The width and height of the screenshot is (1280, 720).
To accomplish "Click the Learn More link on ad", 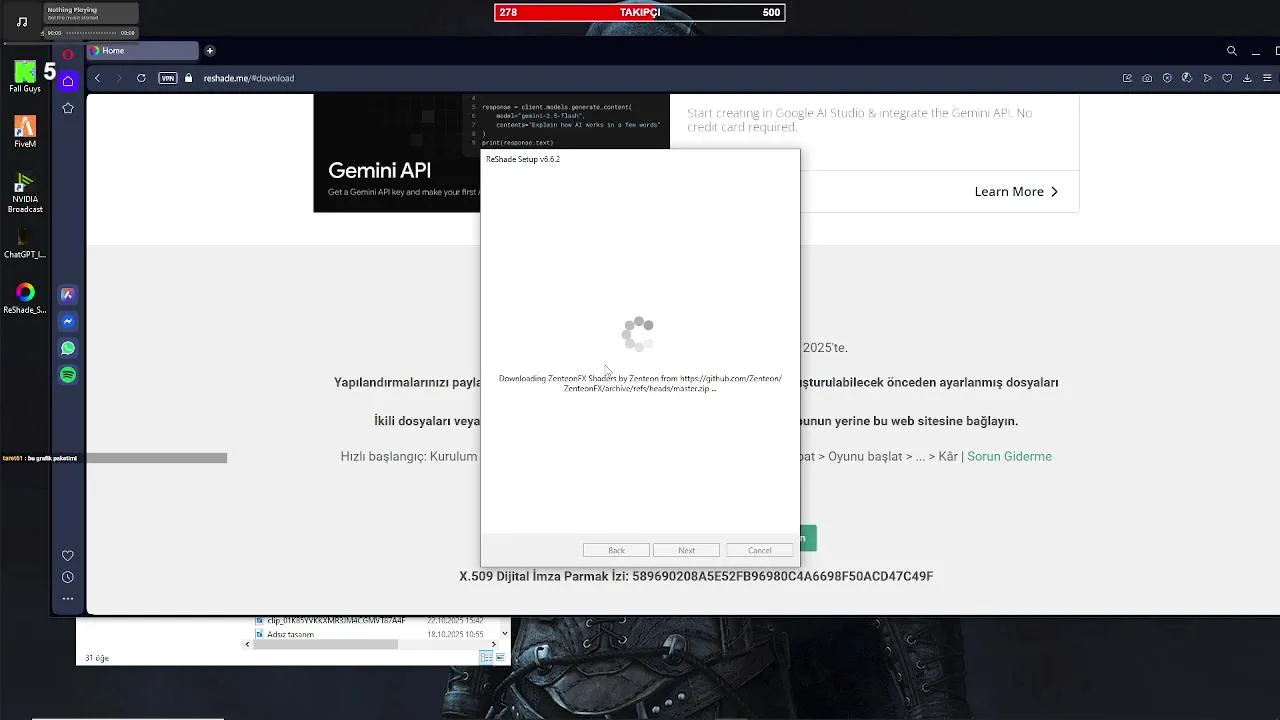I will pos(1016,192).
